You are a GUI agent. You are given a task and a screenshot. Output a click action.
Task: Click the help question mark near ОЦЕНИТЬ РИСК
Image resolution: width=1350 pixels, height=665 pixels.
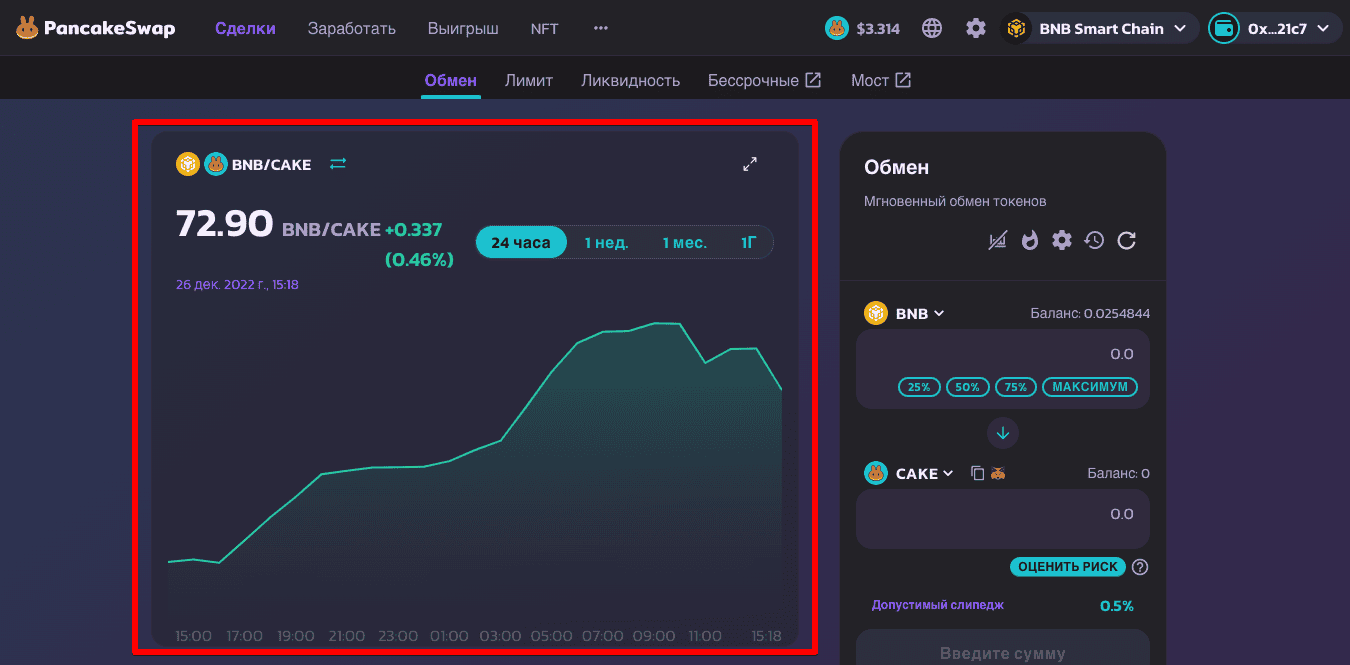coord(1140,567)
